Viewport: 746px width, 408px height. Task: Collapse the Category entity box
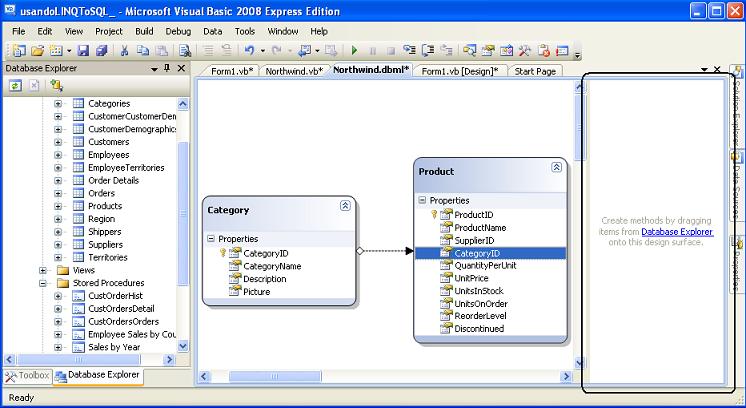pos(345,205)
